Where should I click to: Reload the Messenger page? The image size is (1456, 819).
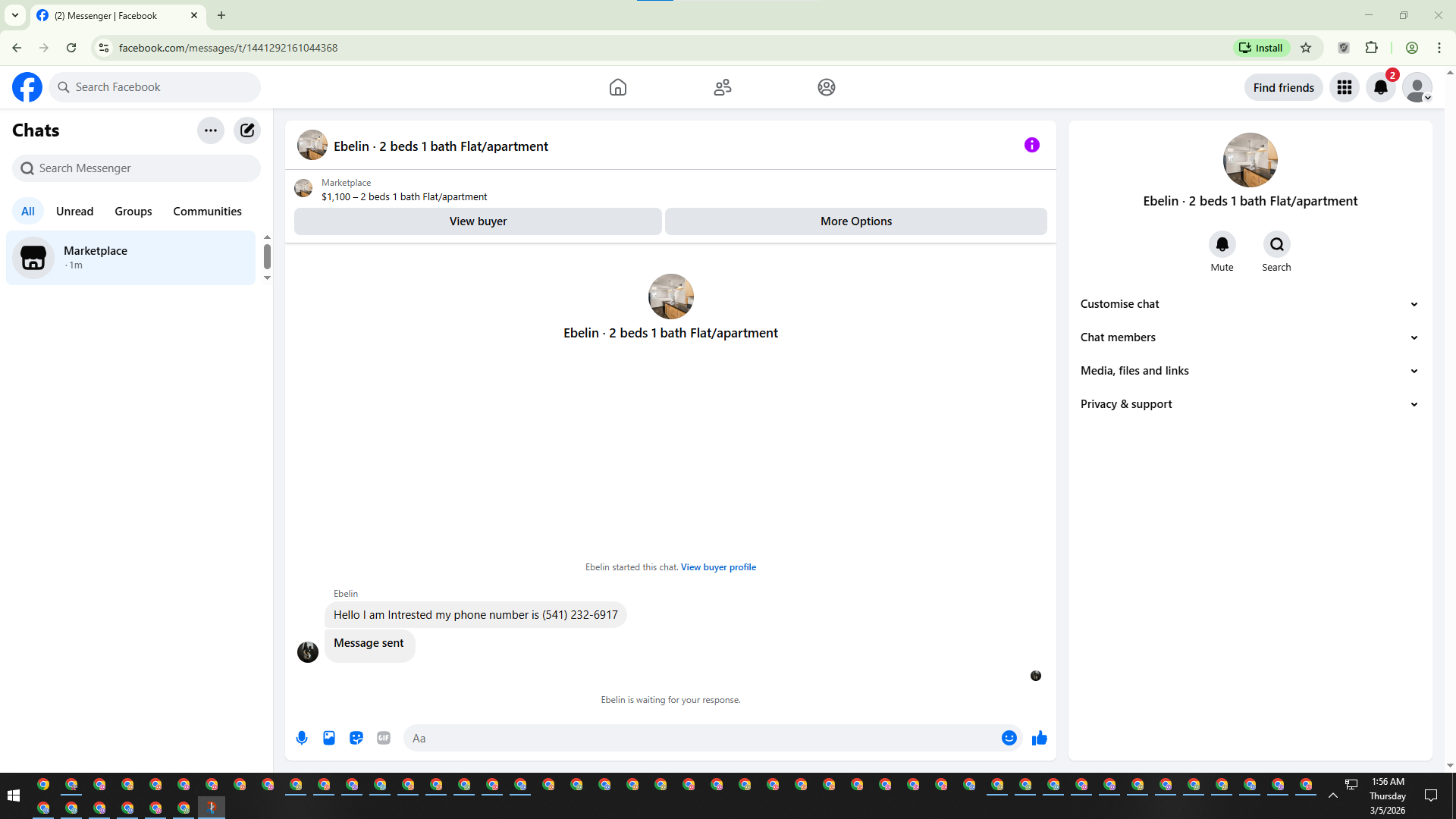[x=71, y=48]
